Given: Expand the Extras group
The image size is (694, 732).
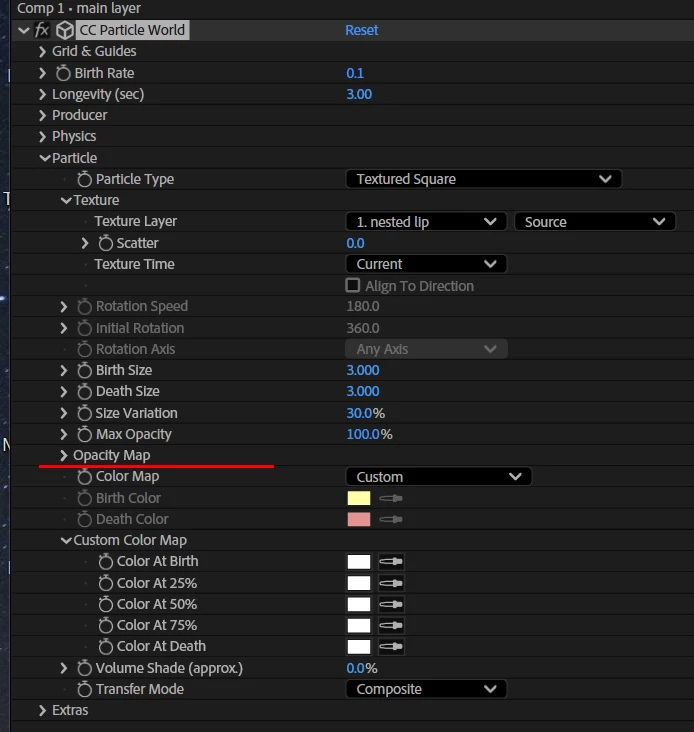Looking at the screenshot, I should [42, 711].
